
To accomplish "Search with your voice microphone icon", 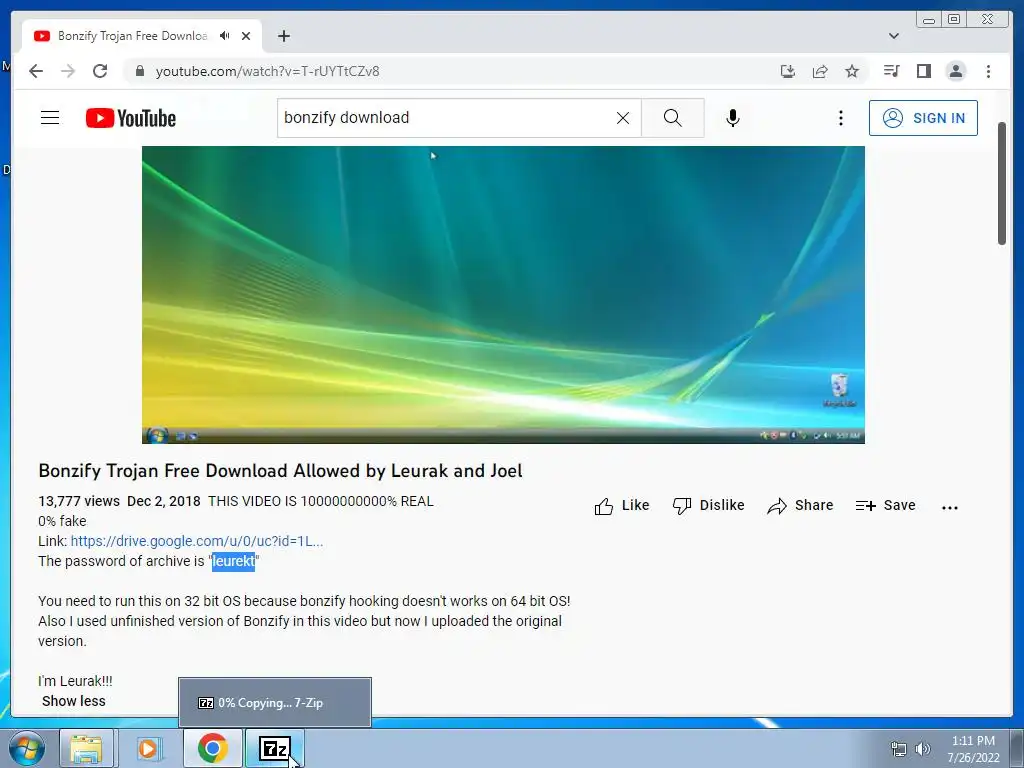I will pyautogui.click(x=733, y=118).
